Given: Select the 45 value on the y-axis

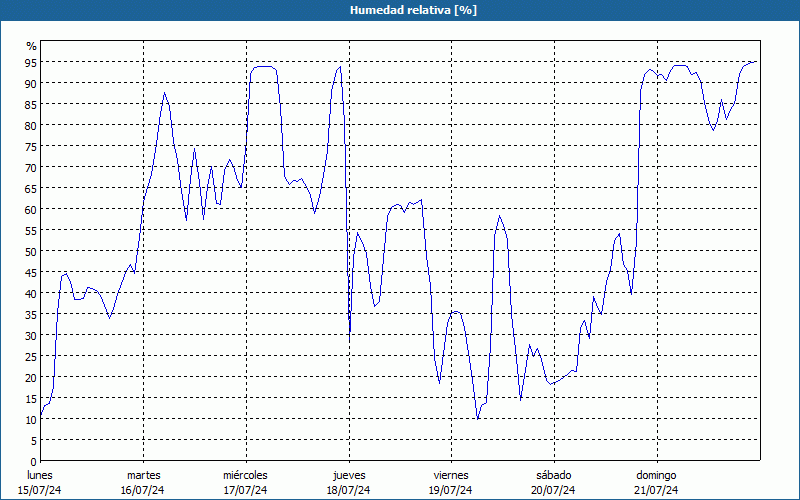Looking at the screenshot, I should (31, 272).
